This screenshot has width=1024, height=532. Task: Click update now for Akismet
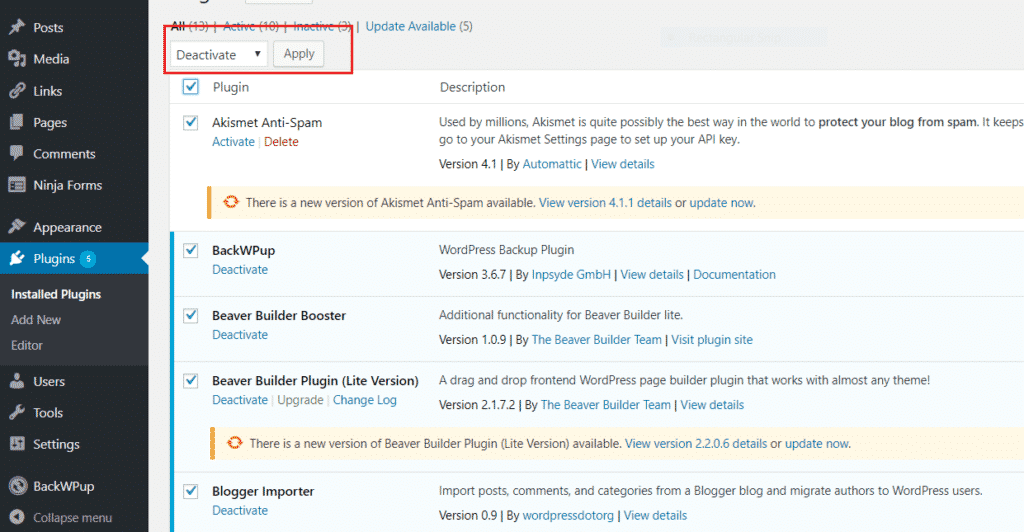[722, 203]
